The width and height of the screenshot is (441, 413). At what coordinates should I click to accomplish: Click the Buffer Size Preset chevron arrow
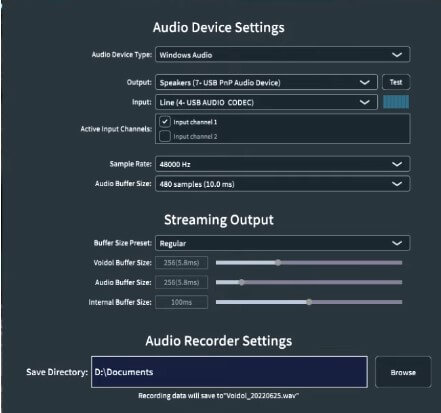point(397,243)
